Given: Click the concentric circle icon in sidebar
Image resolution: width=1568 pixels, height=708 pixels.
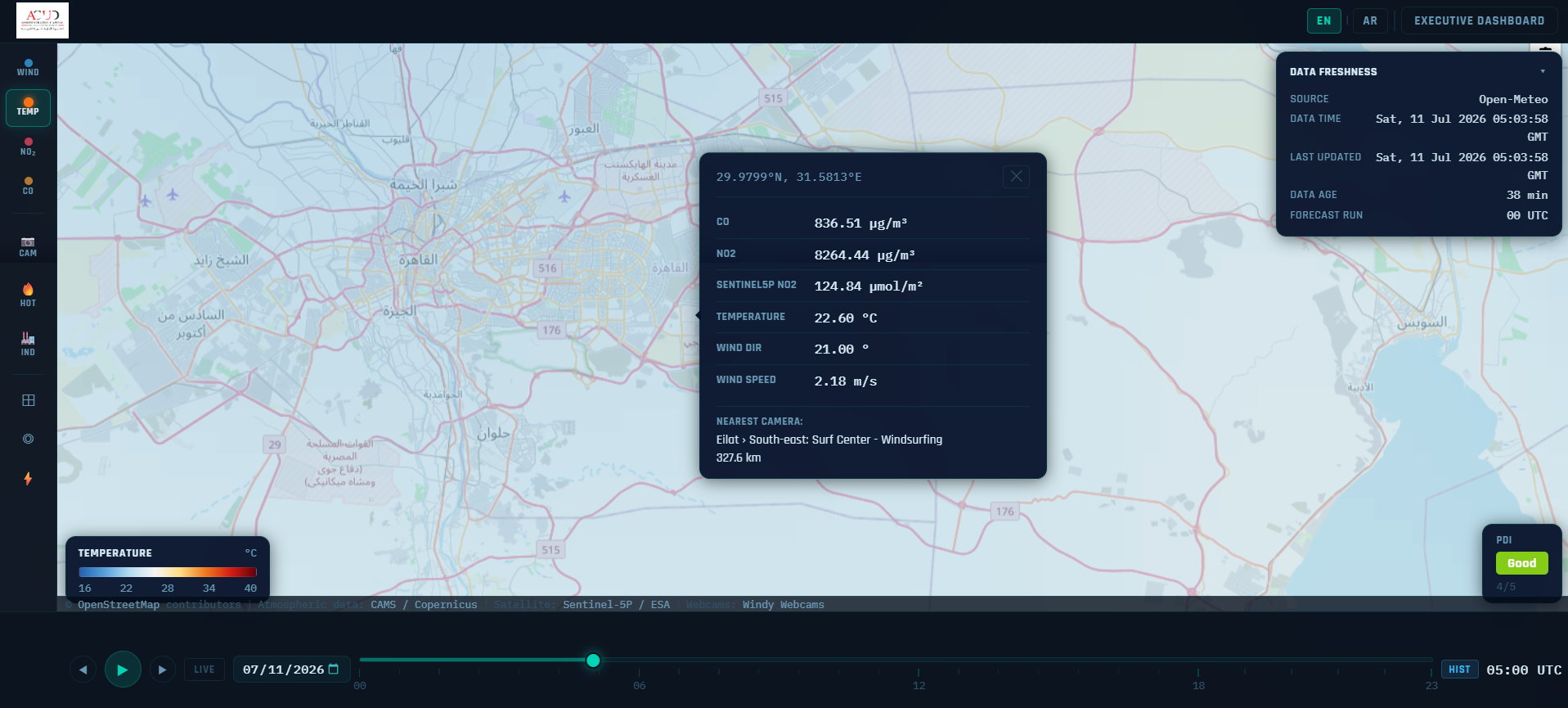Looking at the screenshot, I should tap(28, 439).
